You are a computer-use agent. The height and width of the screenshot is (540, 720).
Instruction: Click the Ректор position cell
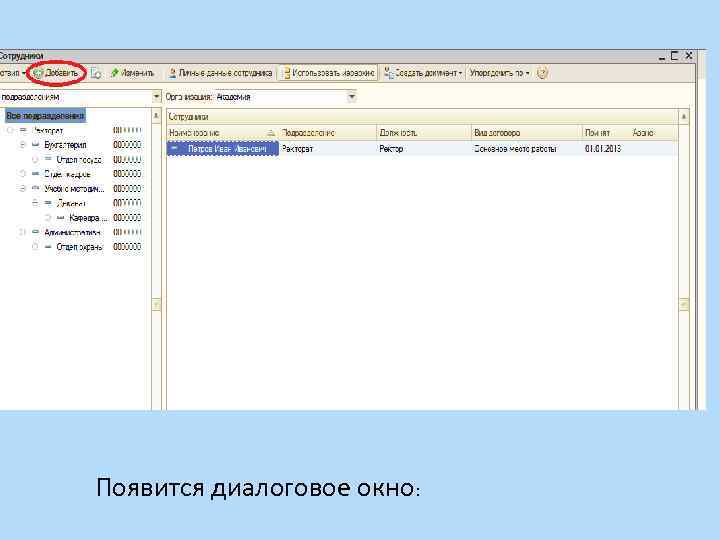[424, 149]
